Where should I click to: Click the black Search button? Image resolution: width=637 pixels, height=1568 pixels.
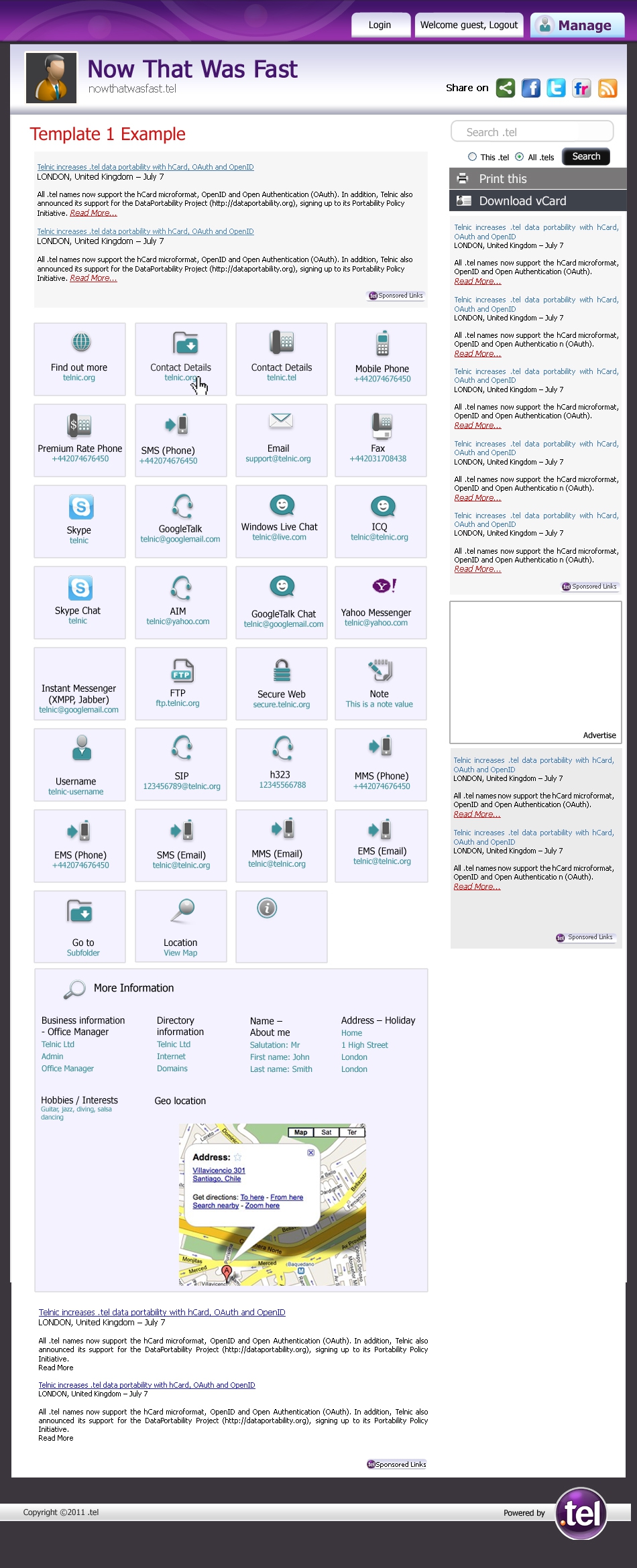click(x=586, y=156)
